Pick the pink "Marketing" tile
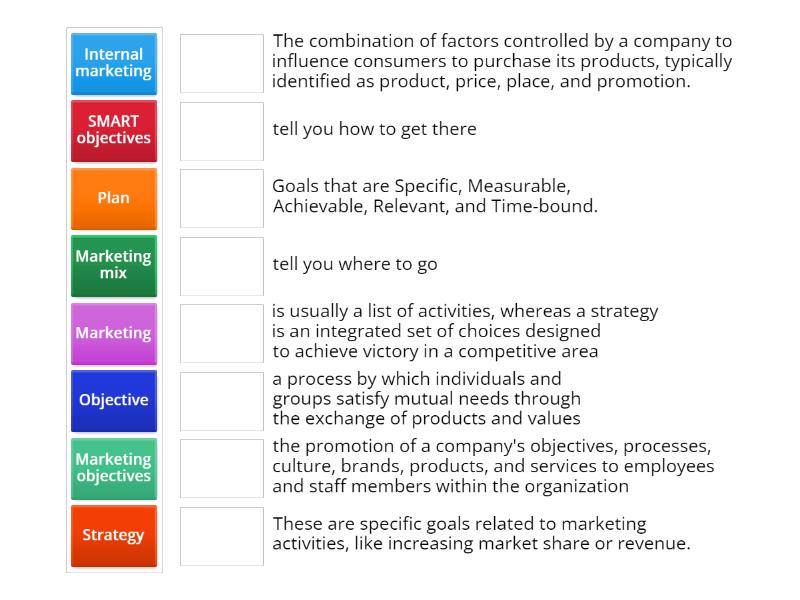This screenshot has height=600, width=800. [x=113, y=333]
